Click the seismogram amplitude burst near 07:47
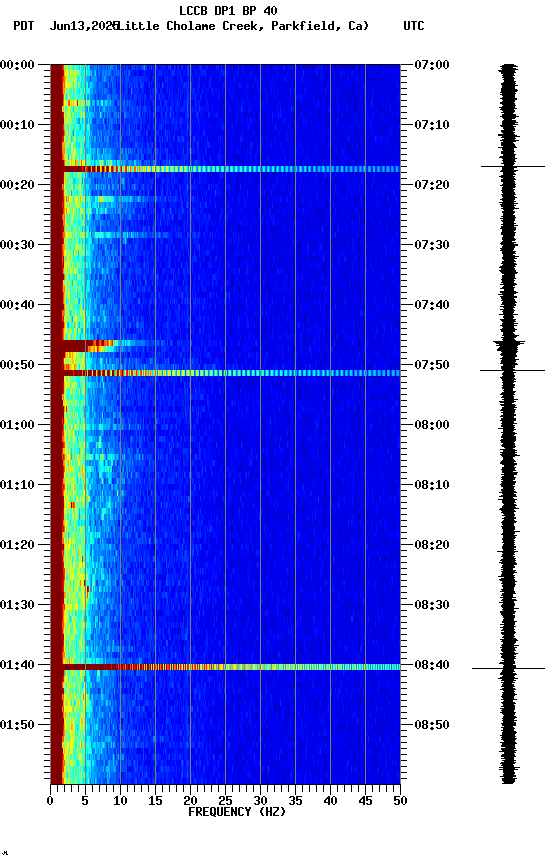The width and height of the screenshot is (552, 864). click(509, 346)
